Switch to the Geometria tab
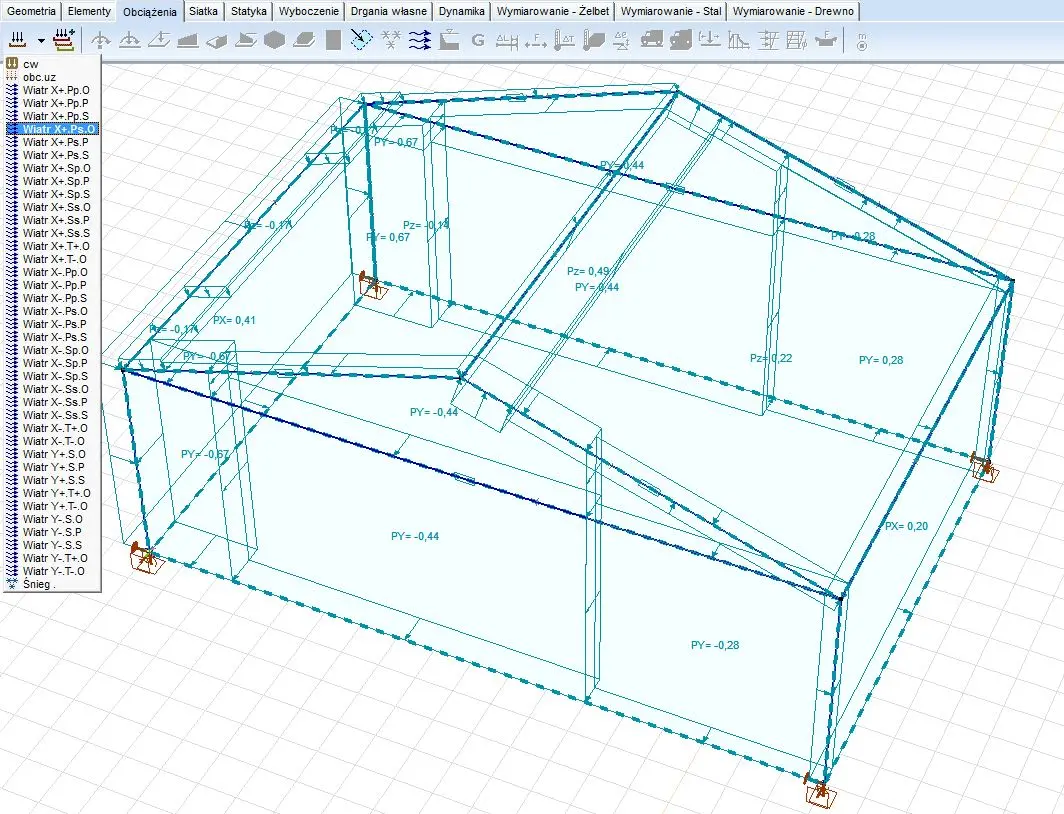This screenshot has width=1064, height=814. (x=32, y=11)
